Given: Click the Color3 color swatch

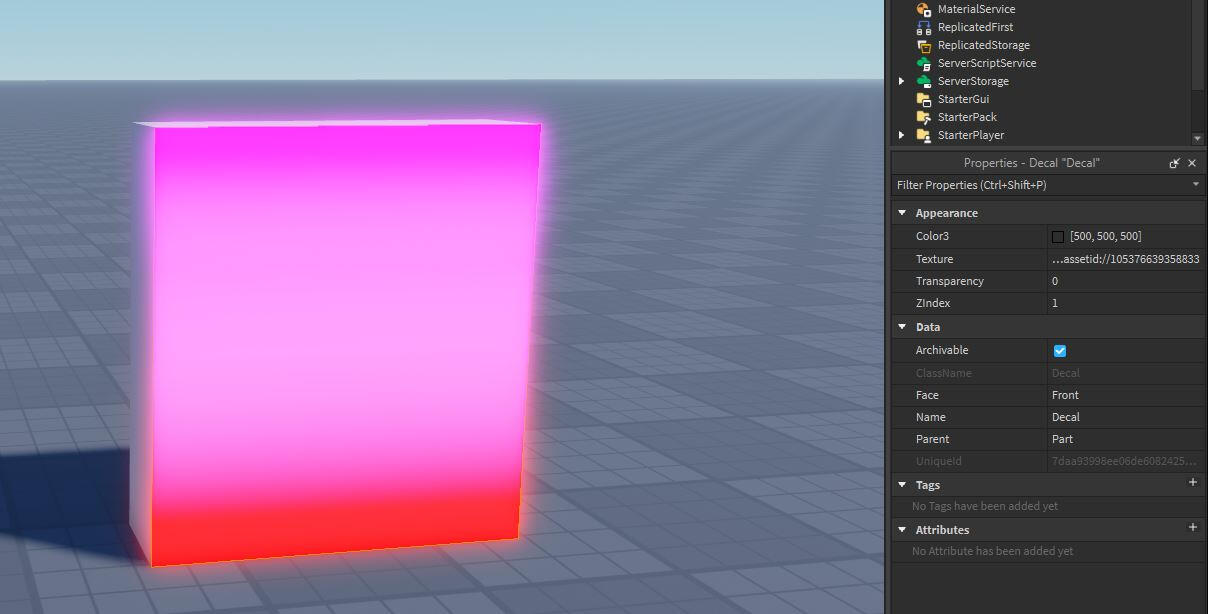Looking at the screenshot, I should [x=1058, y=237].
